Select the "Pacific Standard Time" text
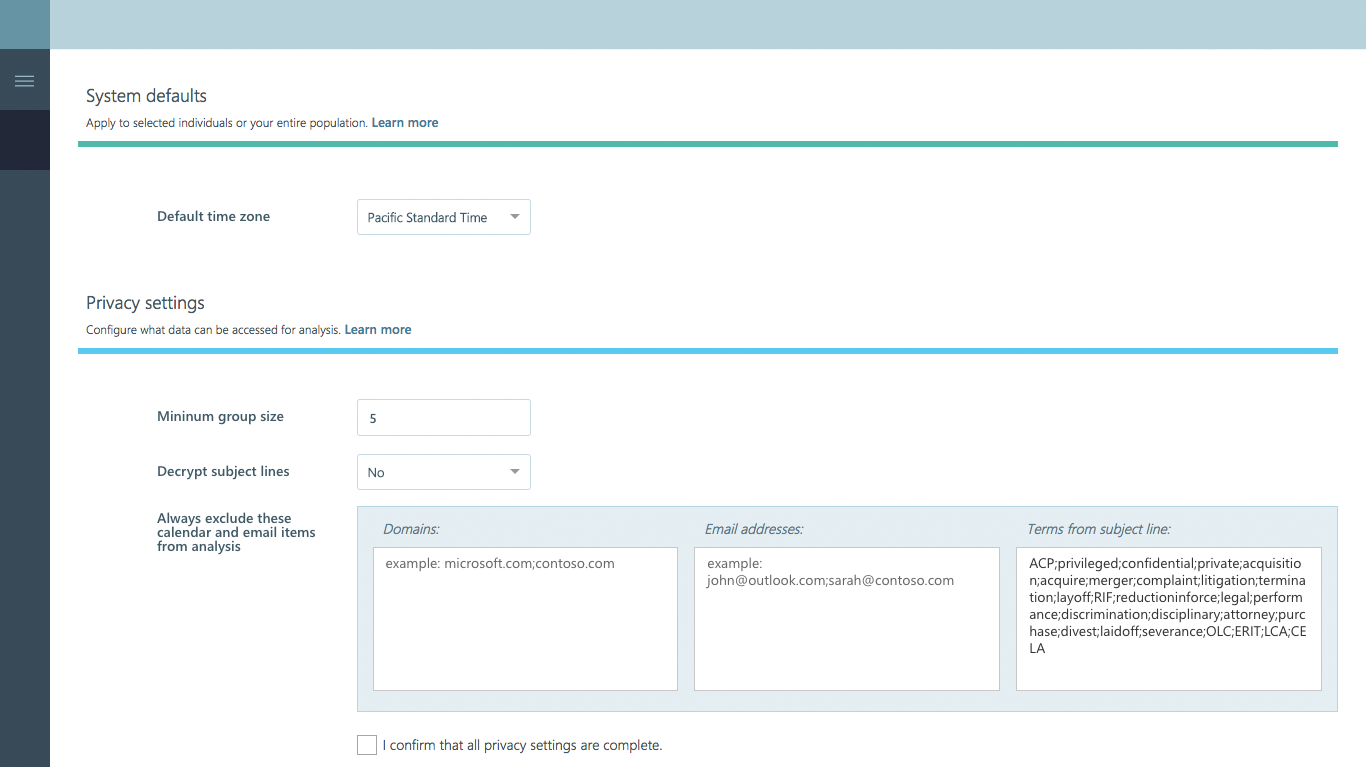1366x768 pixels. 427,216
